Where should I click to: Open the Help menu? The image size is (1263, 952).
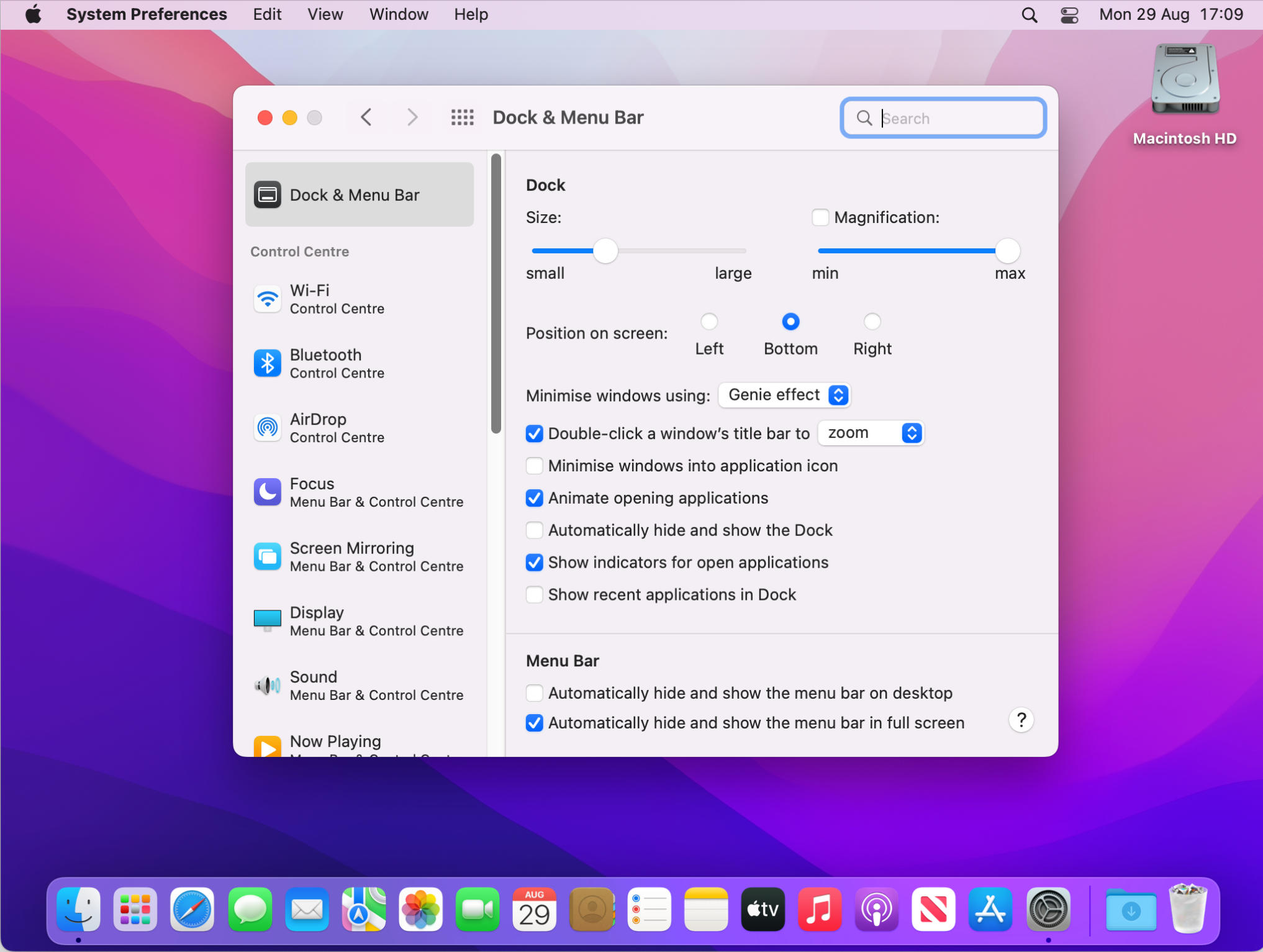(x=471, y=14)
